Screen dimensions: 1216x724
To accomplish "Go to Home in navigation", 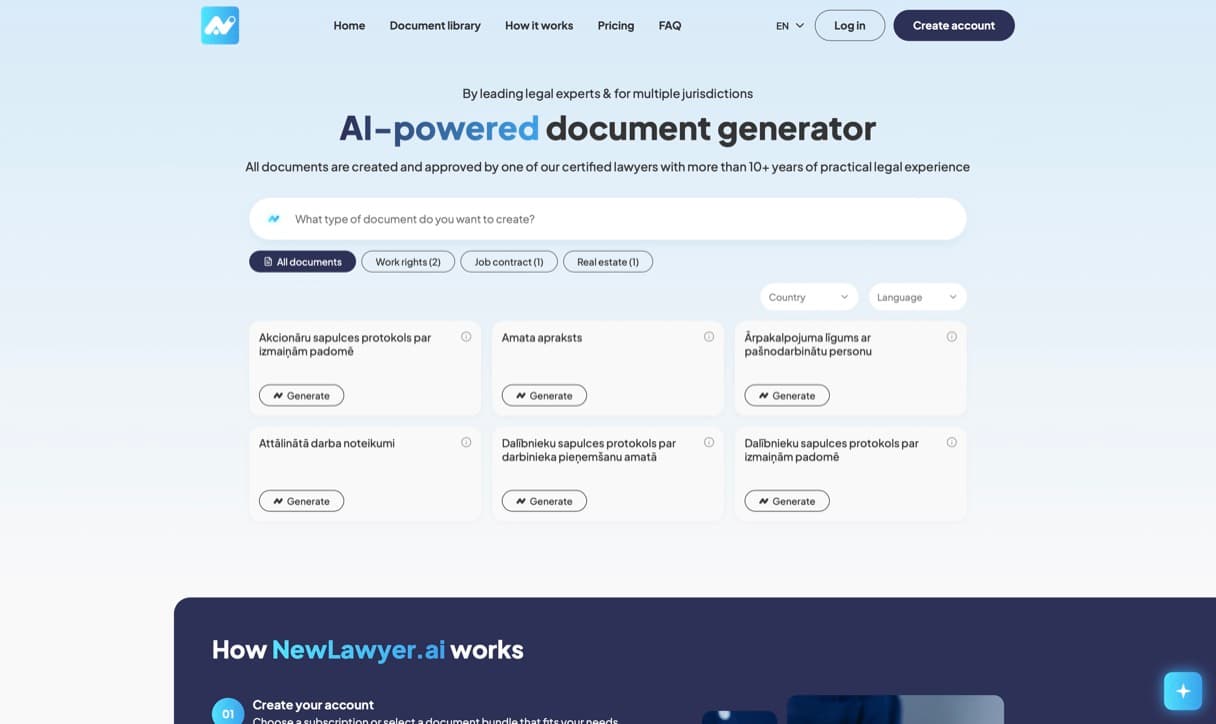I will (x=349, y=26).
